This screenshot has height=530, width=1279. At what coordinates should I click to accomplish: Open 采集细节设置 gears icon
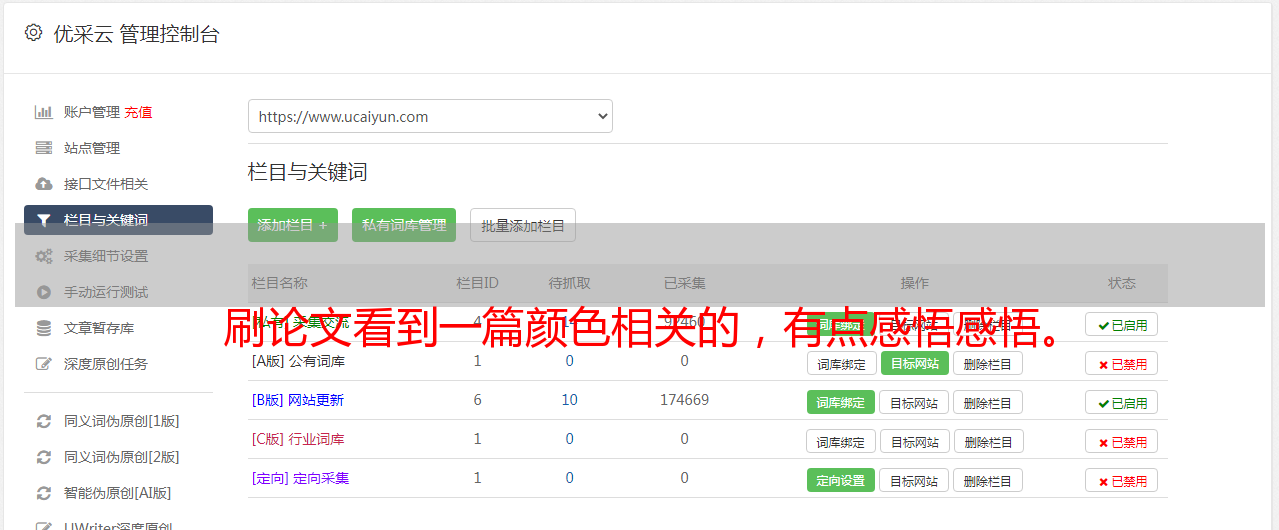tap(44, 256)
